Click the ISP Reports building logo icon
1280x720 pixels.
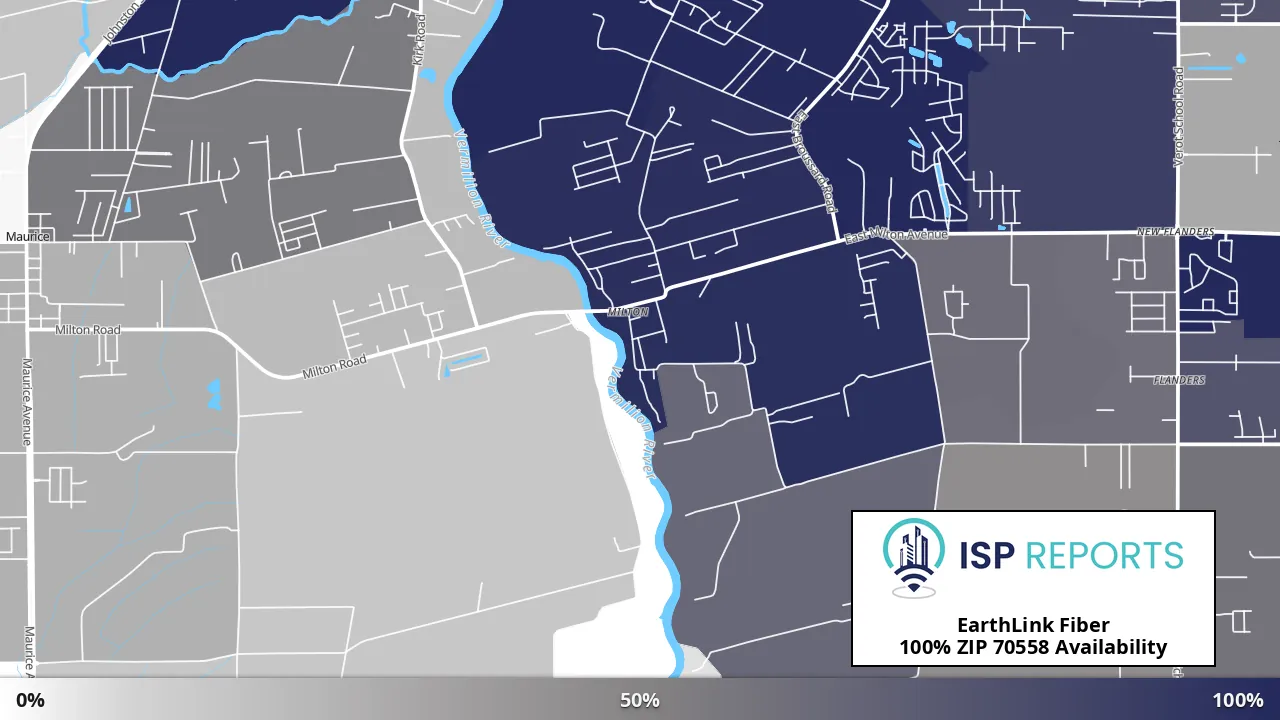point(913,556)
